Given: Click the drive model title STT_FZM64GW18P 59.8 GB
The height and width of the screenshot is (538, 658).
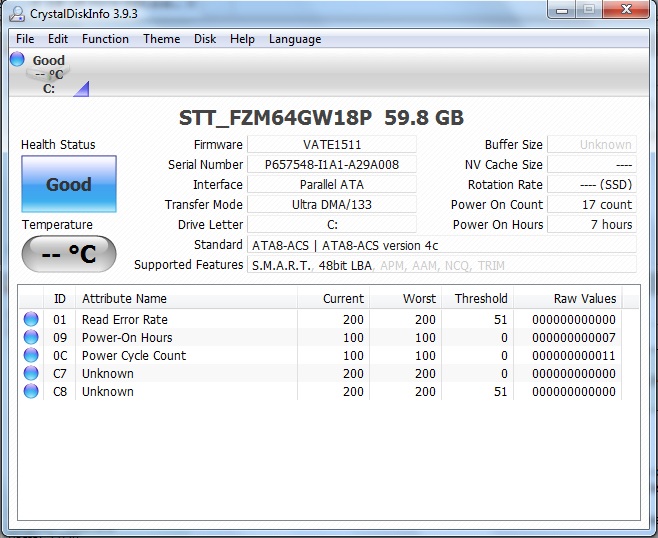Looking at the screenshot, I should point(321,118).
